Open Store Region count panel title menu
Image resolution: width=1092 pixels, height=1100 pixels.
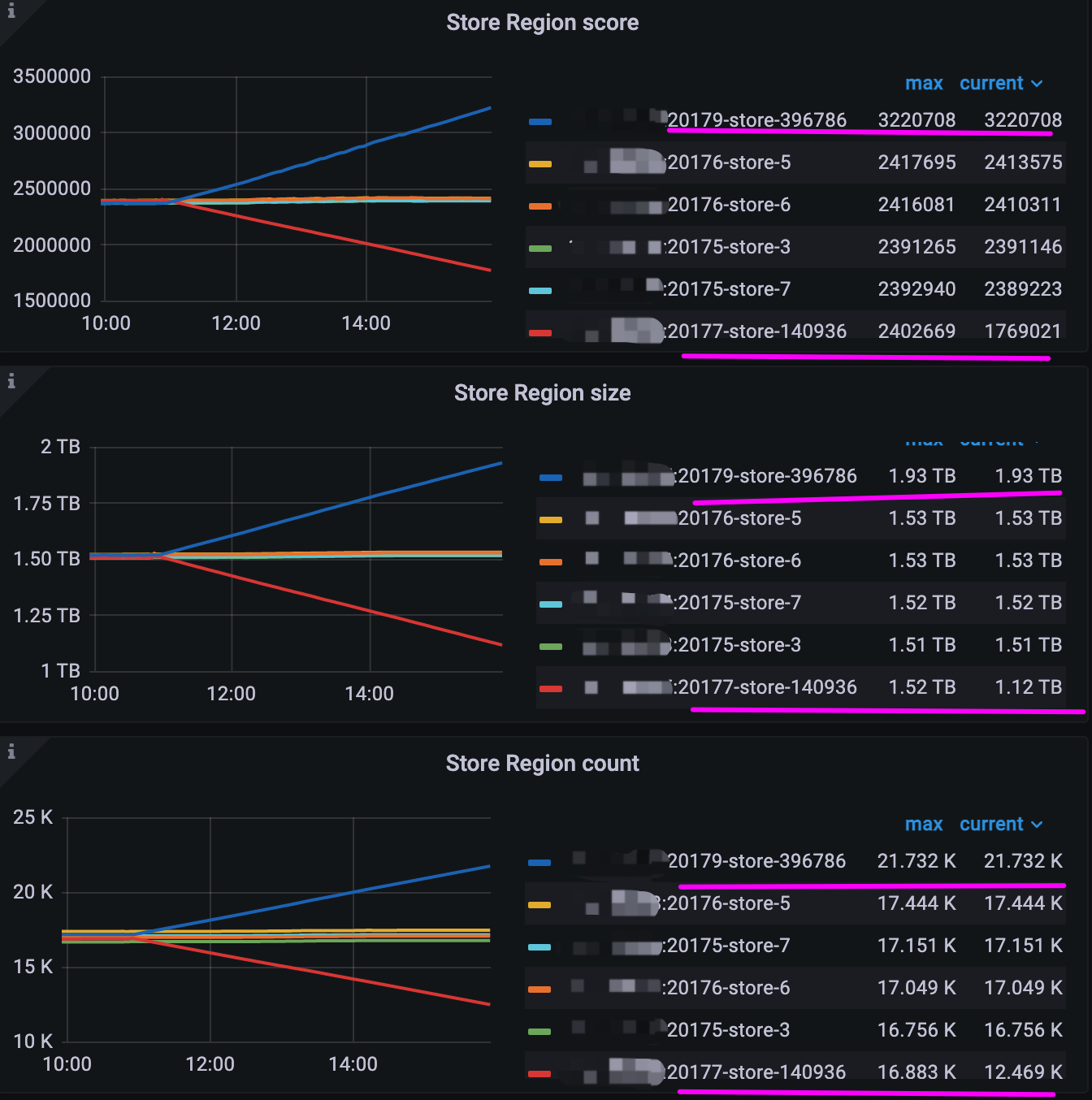click(542, 764)
